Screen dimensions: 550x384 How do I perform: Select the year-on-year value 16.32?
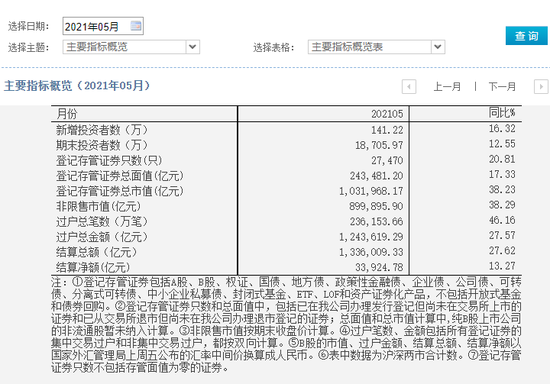click(502, 128)
